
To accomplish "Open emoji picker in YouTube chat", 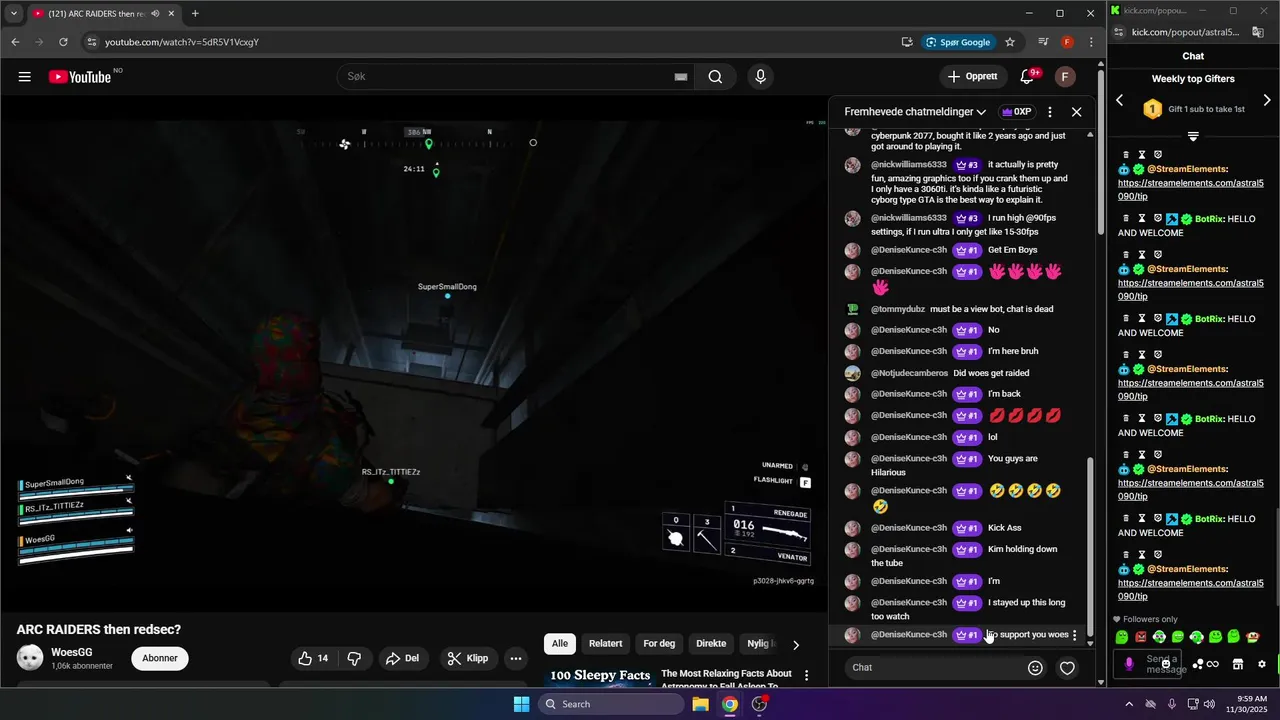I will 1036,668.
